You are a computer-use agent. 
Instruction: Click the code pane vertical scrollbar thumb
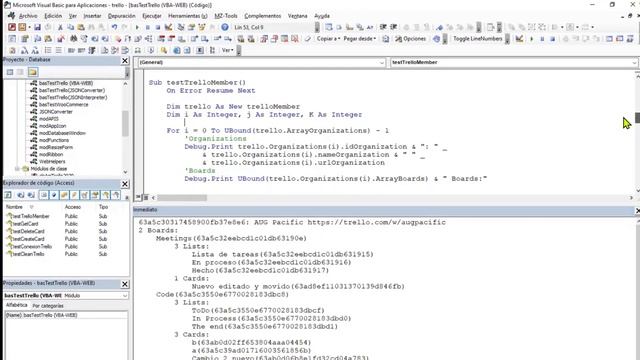pyautogui.click(x=637, y=118)
